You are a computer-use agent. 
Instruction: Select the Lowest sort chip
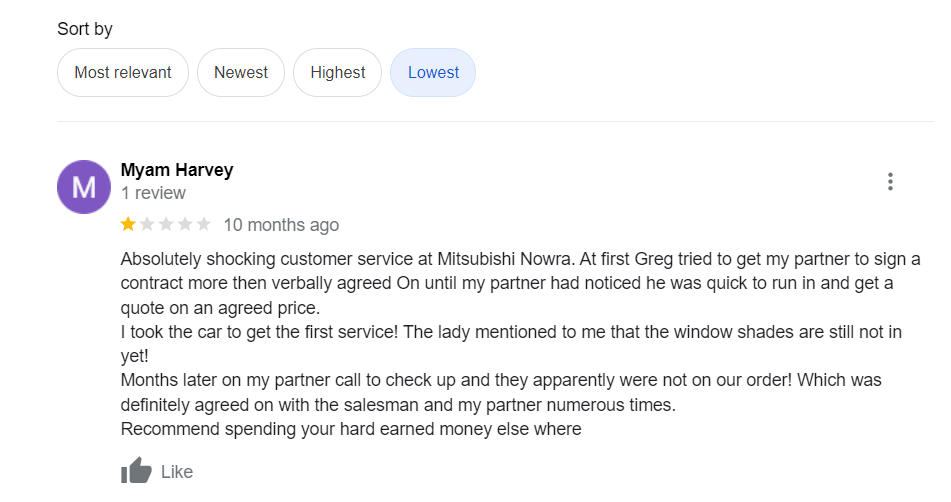point(433,73)
